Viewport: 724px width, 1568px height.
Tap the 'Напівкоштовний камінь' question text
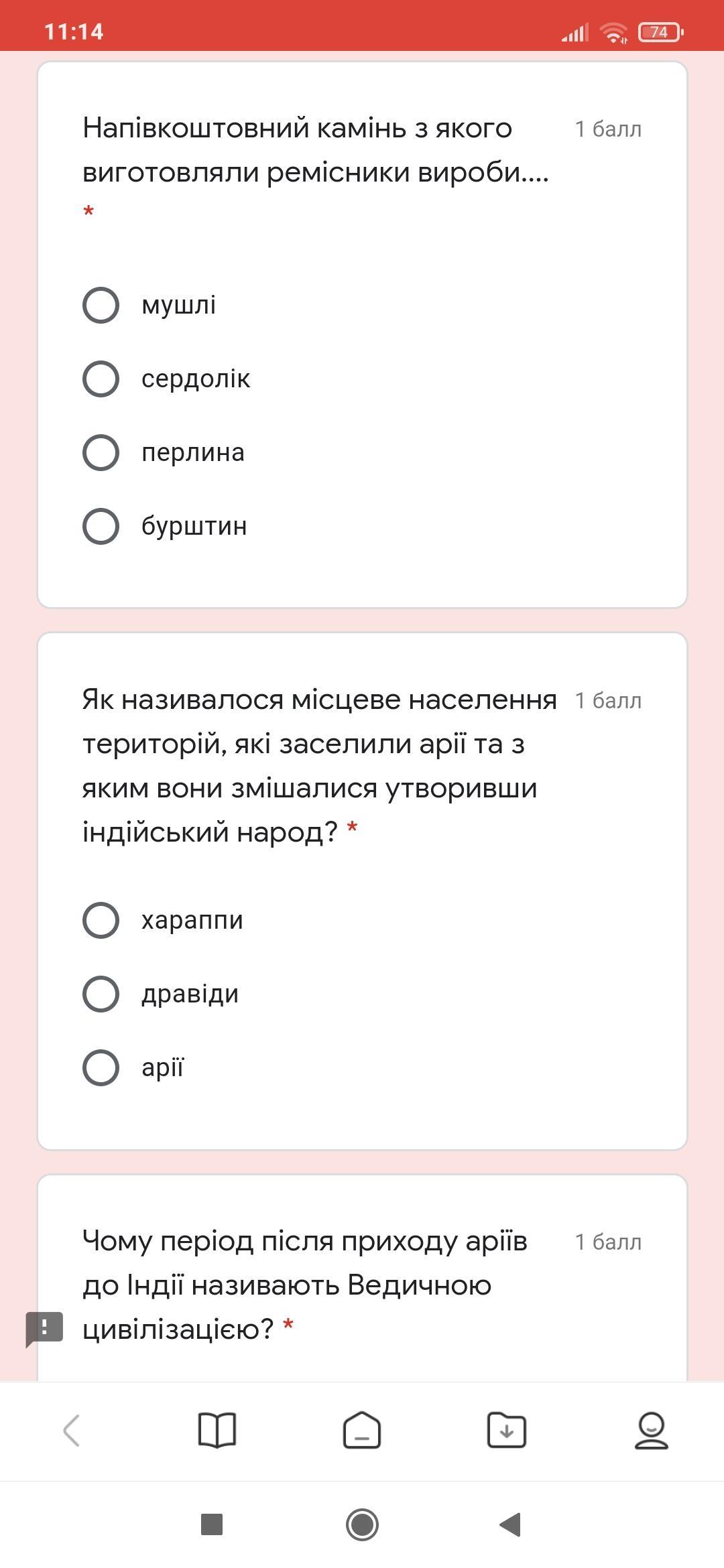click(x=316, y=150)
